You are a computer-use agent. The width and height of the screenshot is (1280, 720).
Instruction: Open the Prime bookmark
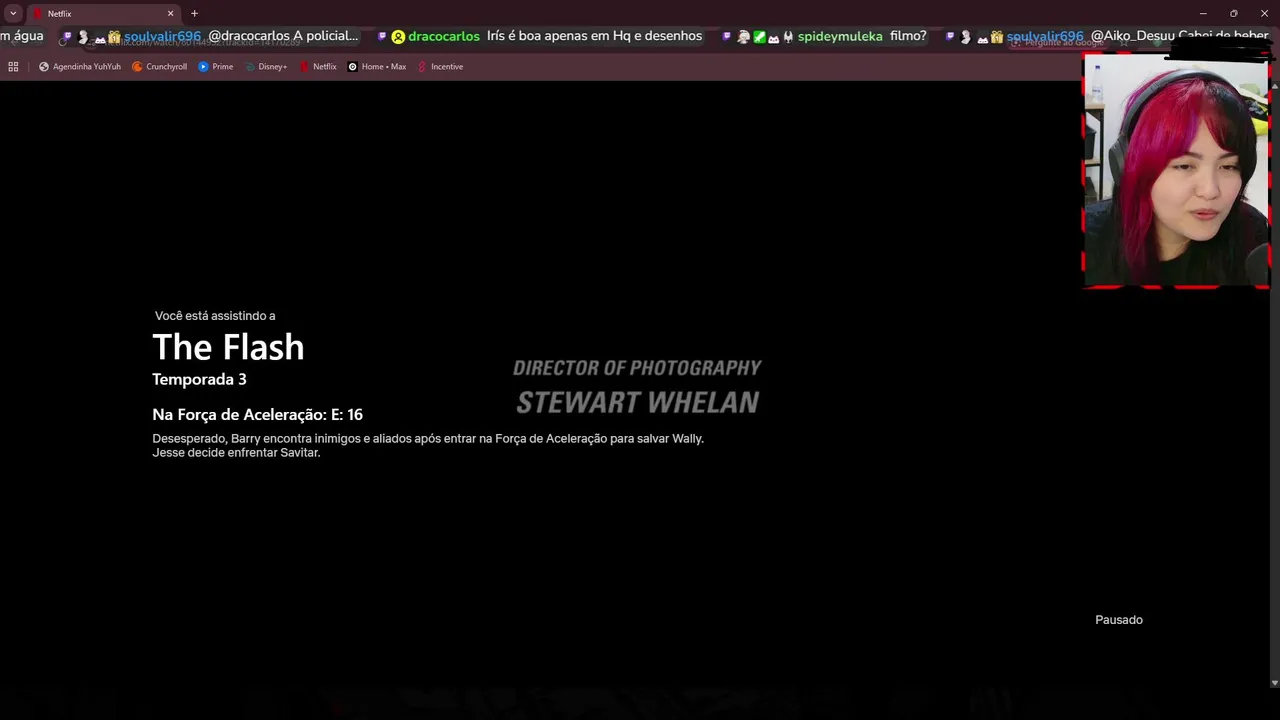(216, 67)
